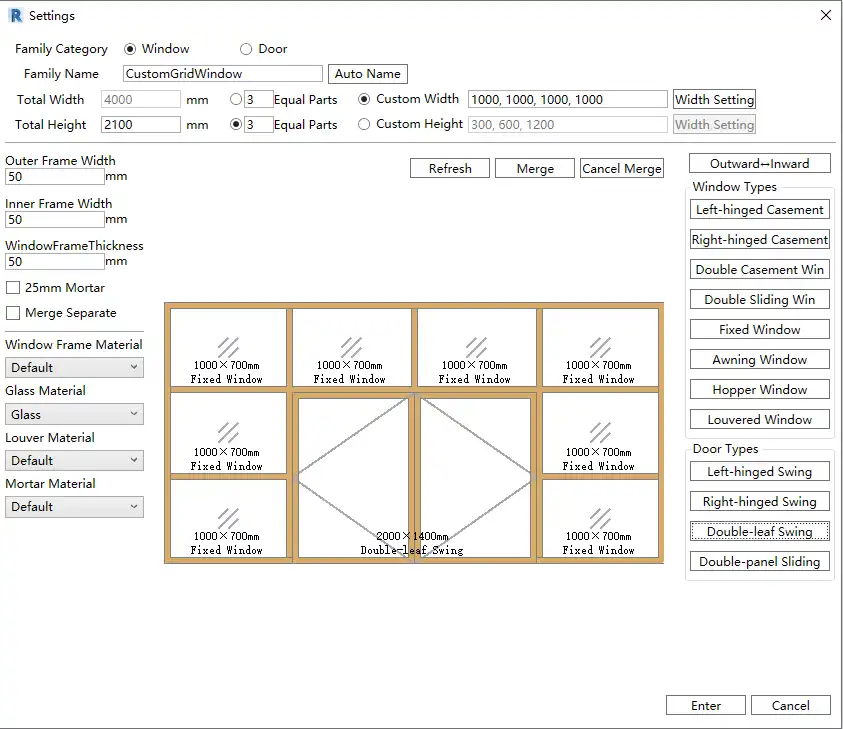Select the Door family category radio button
843x729 pixels.
pos(246,49)
